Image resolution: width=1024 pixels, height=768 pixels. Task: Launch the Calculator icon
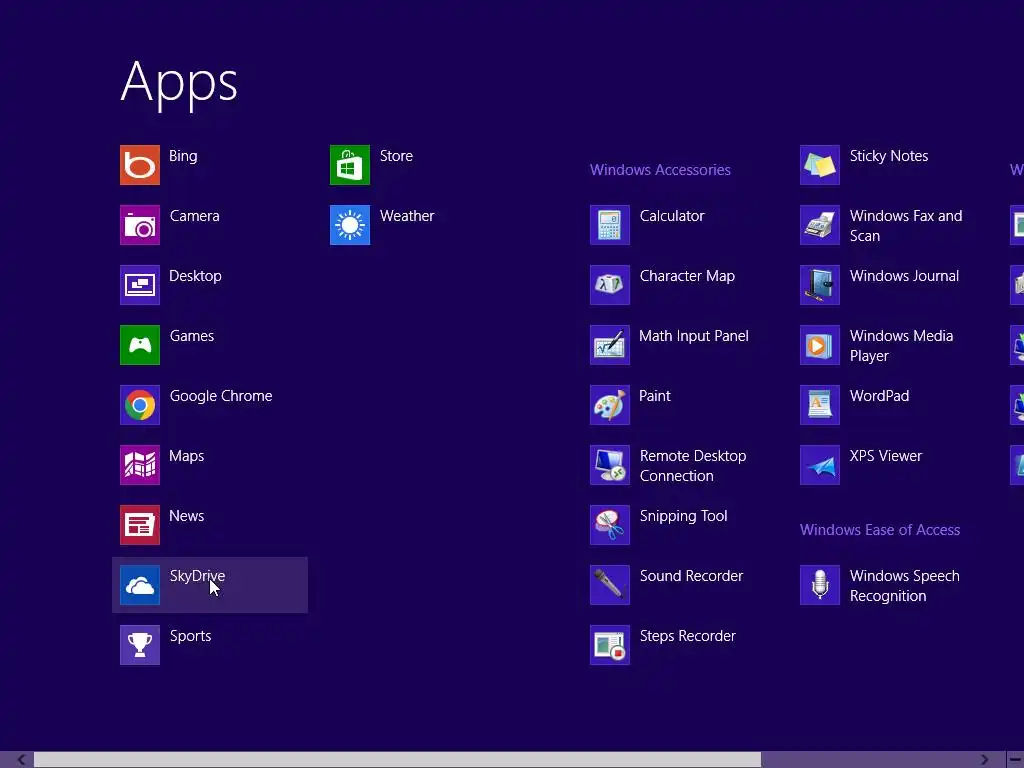(x=610, y=225)
